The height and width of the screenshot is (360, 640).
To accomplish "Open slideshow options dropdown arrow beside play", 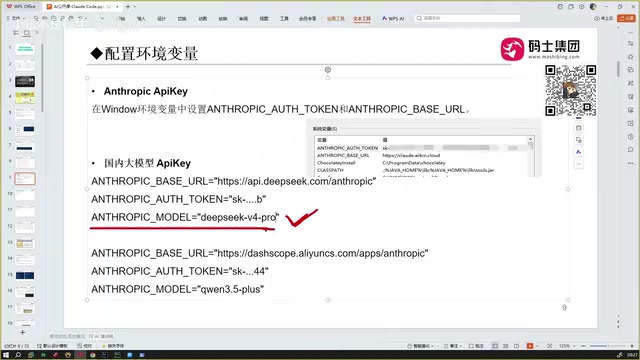I will (x=537, y=346).
